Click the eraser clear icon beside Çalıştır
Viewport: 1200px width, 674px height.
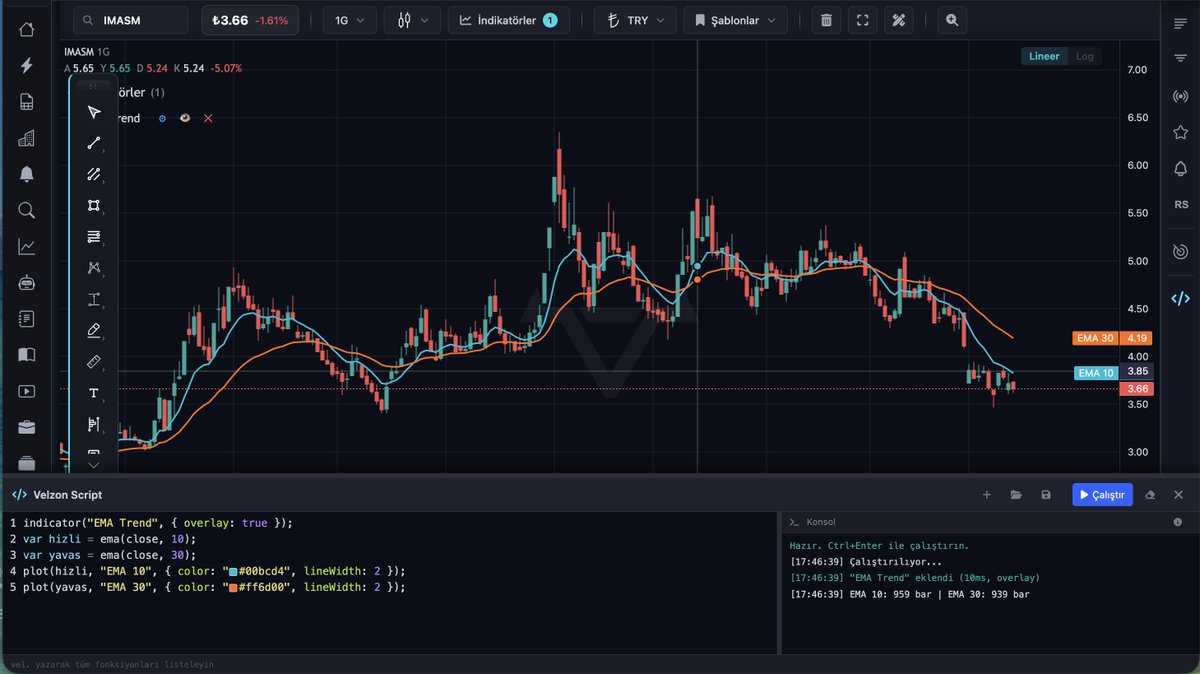click(1150, 494)
